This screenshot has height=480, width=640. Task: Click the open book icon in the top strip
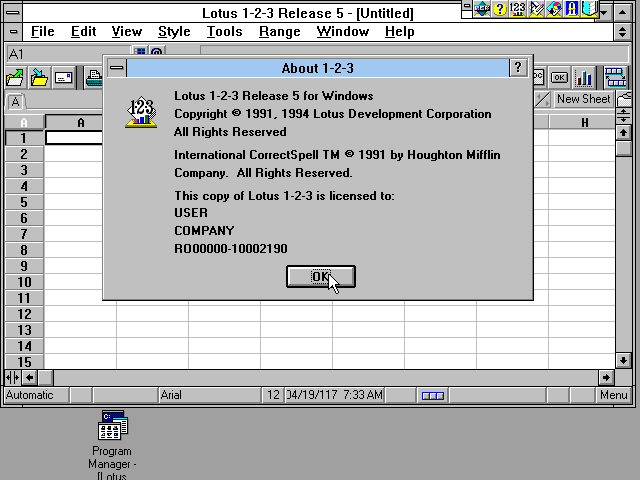[x=590, y=9]
